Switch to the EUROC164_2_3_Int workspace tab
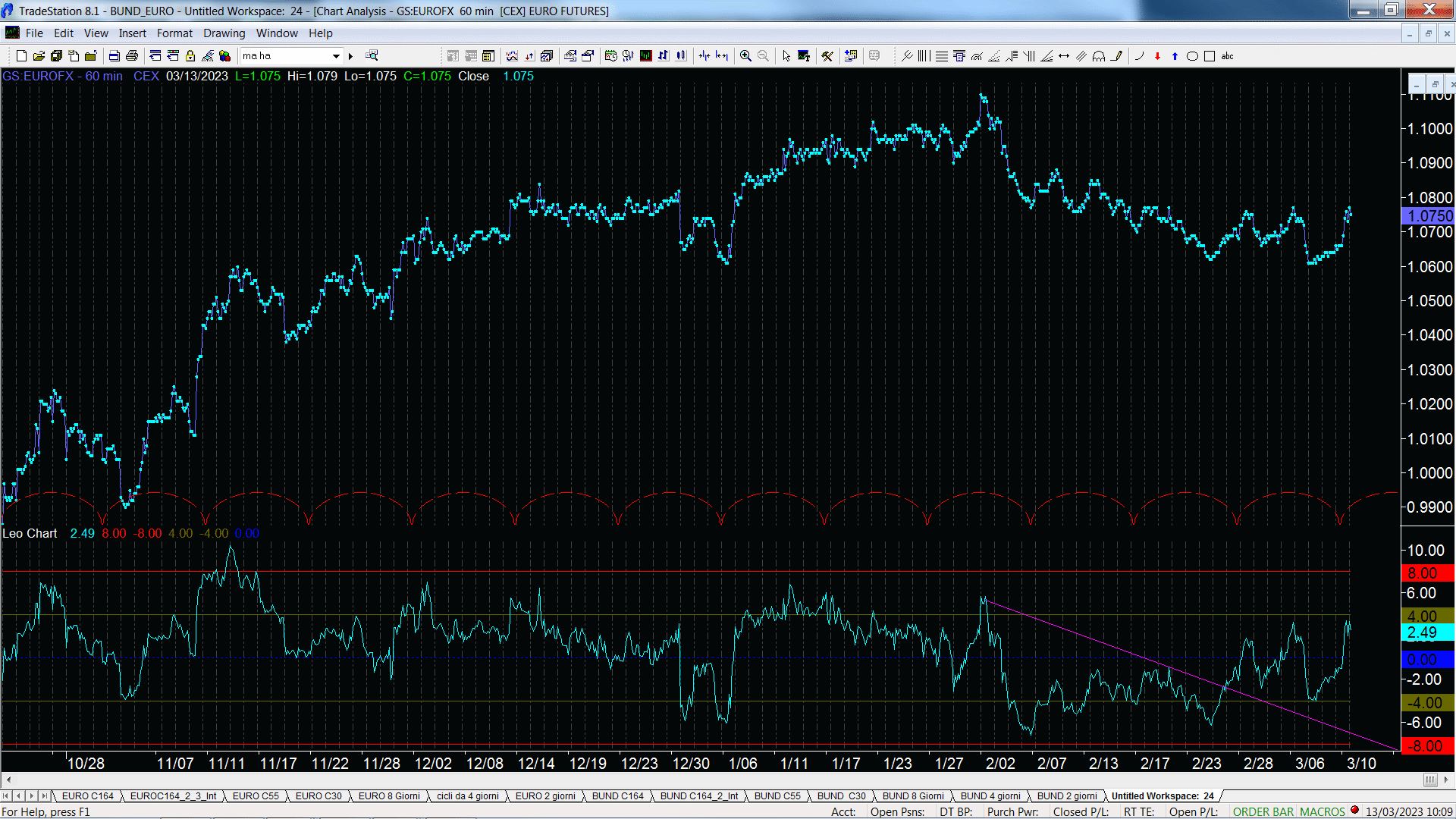Viewport: 1456px width, 819px height. [174, 796]
